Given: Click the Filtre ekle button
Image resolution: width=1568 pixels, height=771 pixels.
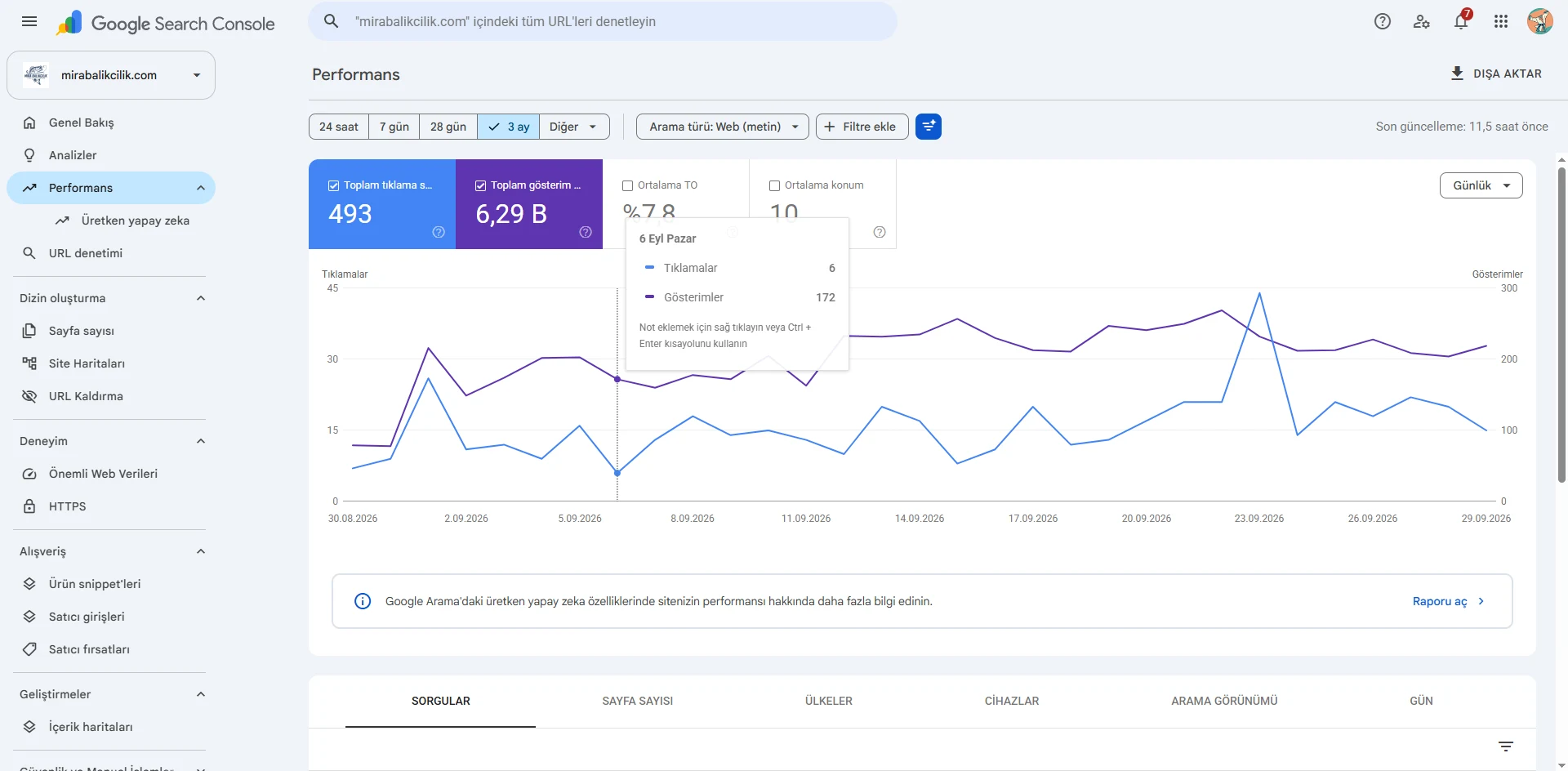Looking at the screenshot, I should tap(862, 127).
